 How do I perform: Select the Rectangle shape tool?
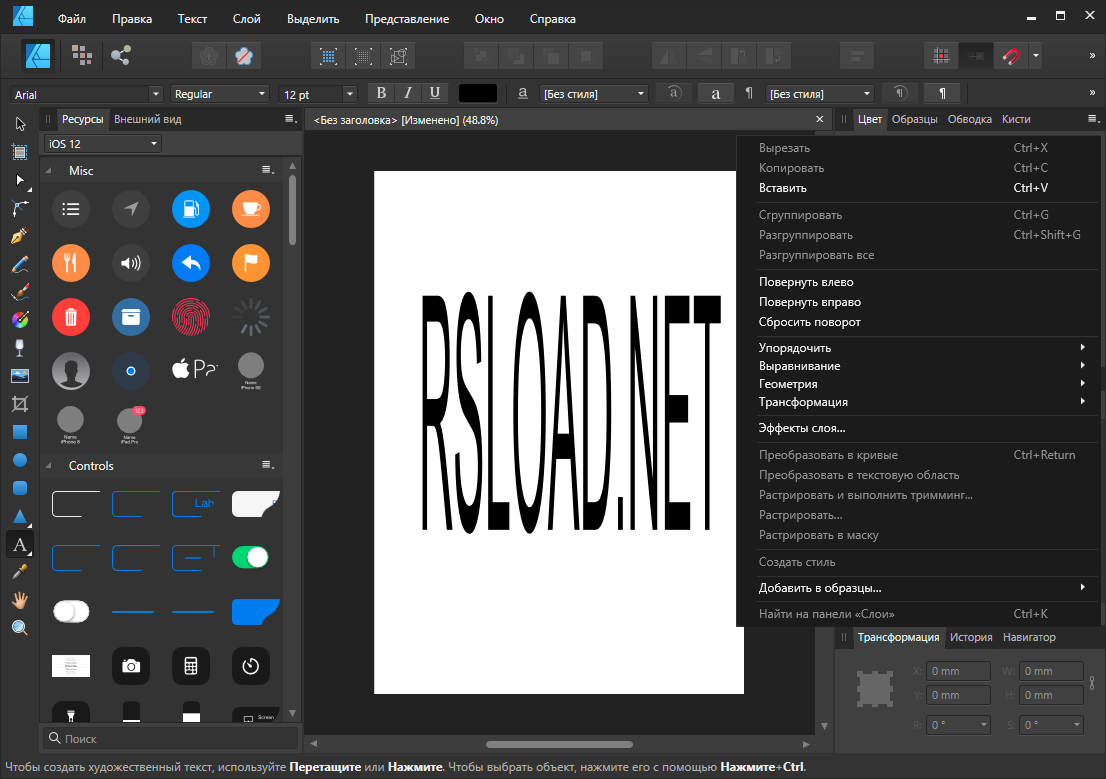coord(20,432)
